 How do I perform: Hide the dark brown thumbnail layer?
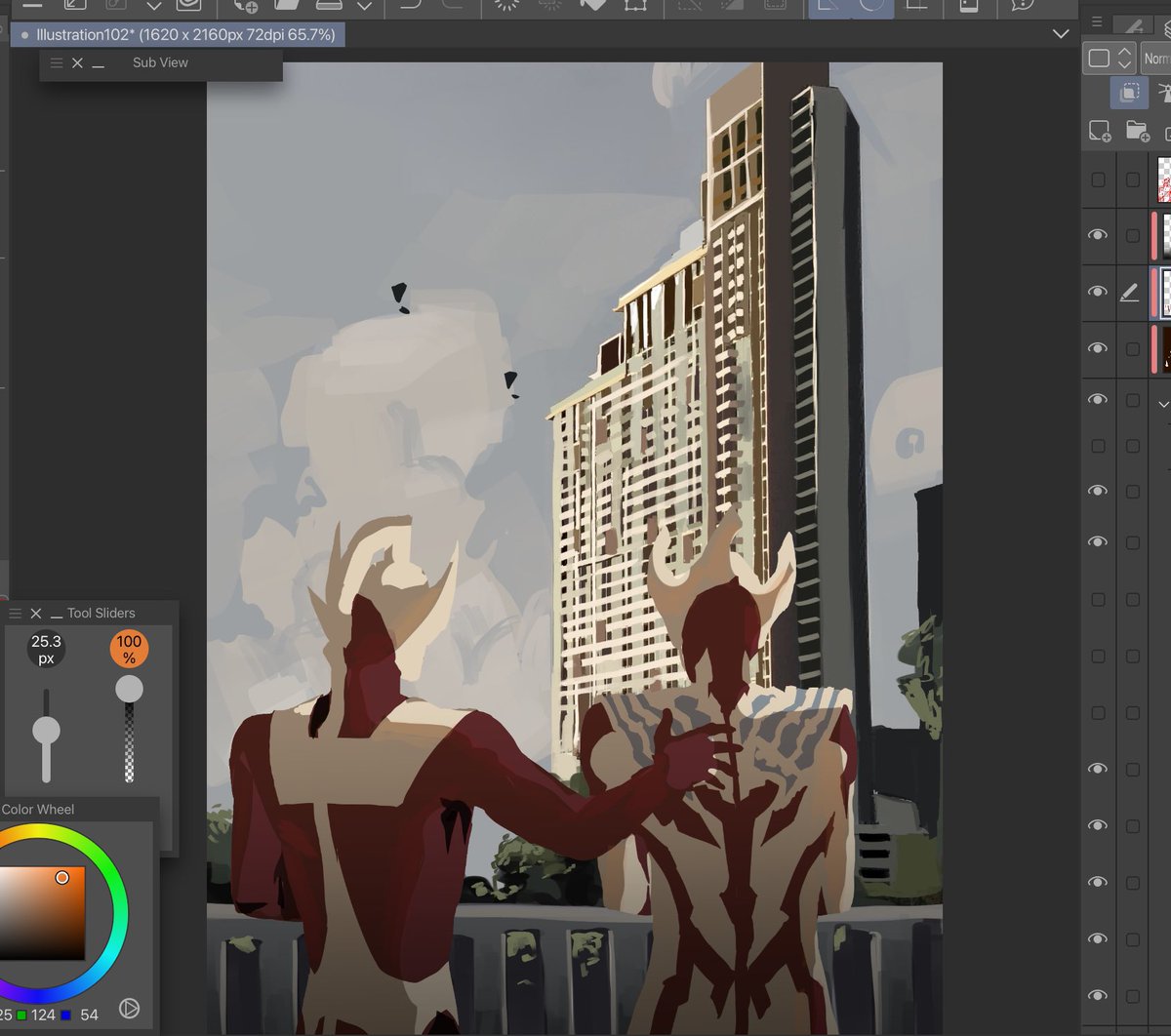(1098, 348)
